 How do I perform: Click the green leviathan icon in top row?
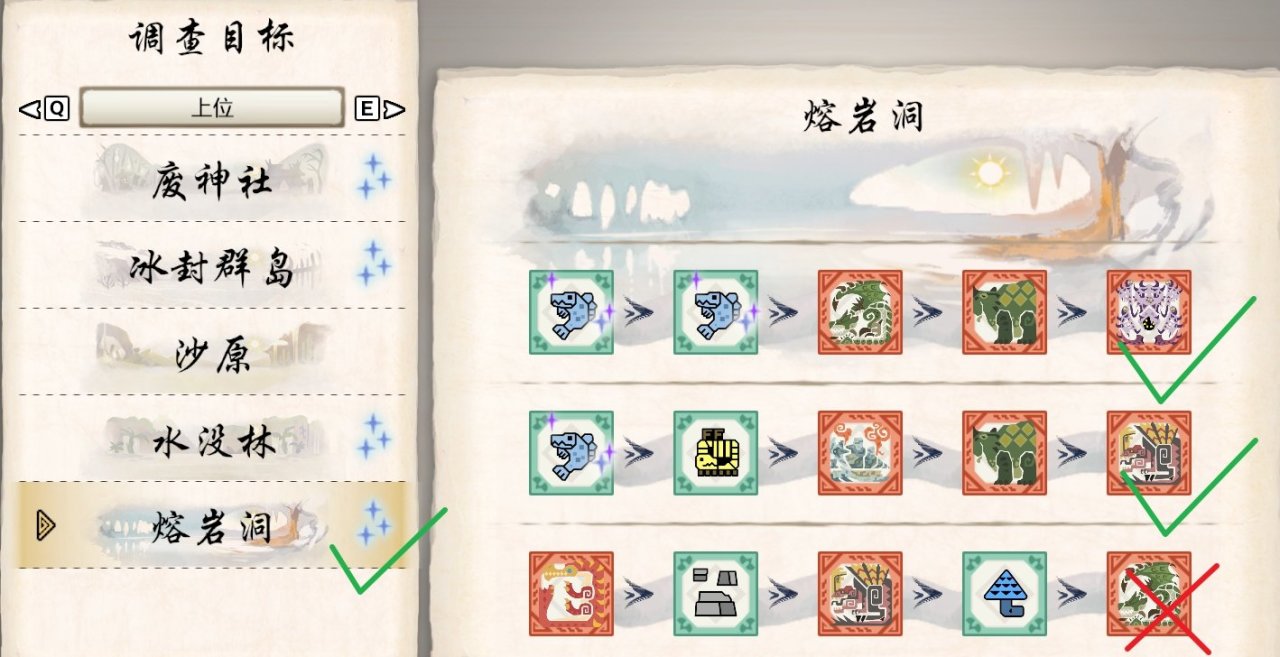(860, 312)
